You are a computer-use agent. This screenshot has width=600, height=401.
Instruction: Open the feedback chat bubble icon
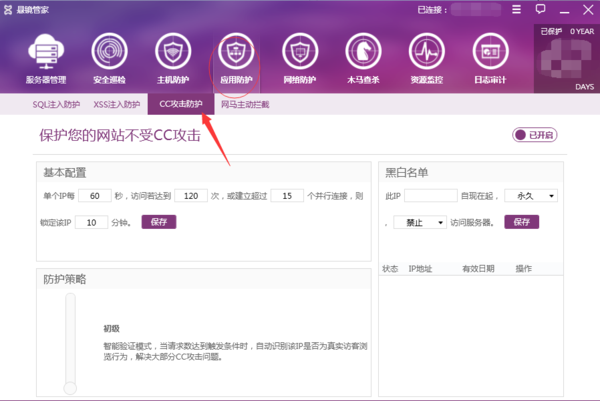click(x=540, y=9)
